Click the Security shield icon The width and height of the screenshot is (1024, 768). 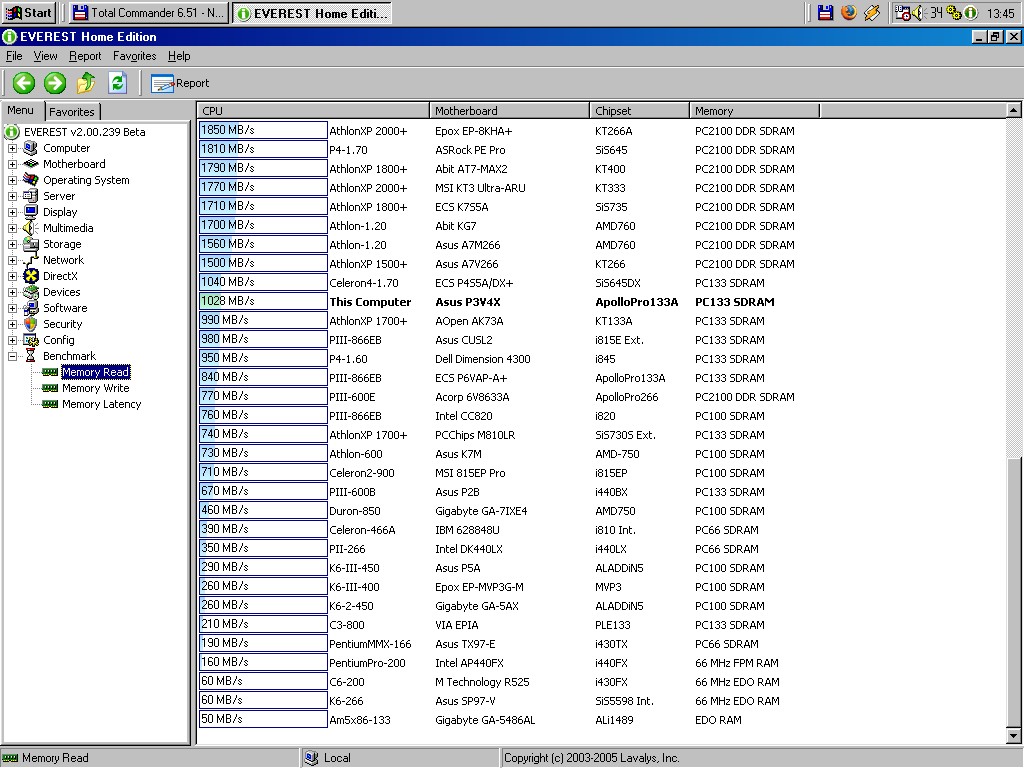(x=31, y=324)
